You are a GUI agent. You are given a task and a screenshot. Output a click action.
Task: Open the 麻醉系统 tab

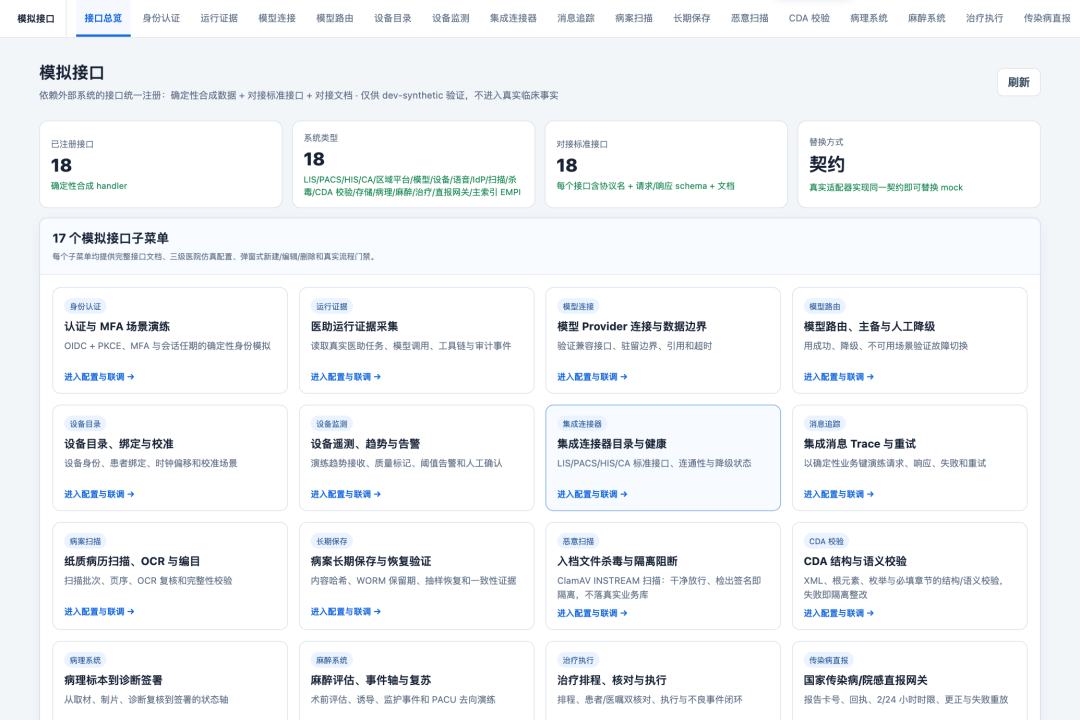pyautogui.click(x=926, y=19)
